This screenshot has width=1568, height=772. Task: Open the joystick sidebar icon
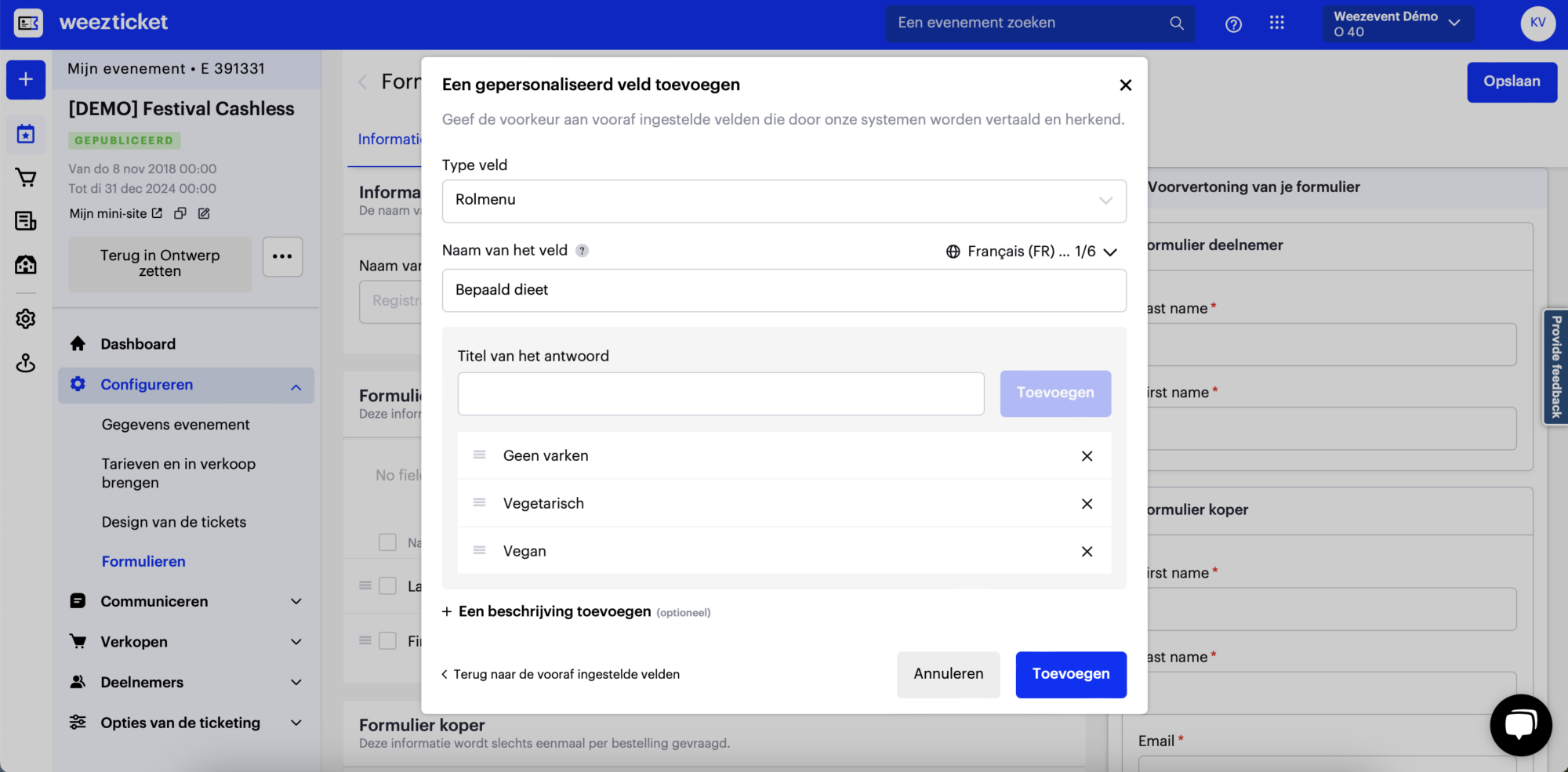tap(26, 363)
